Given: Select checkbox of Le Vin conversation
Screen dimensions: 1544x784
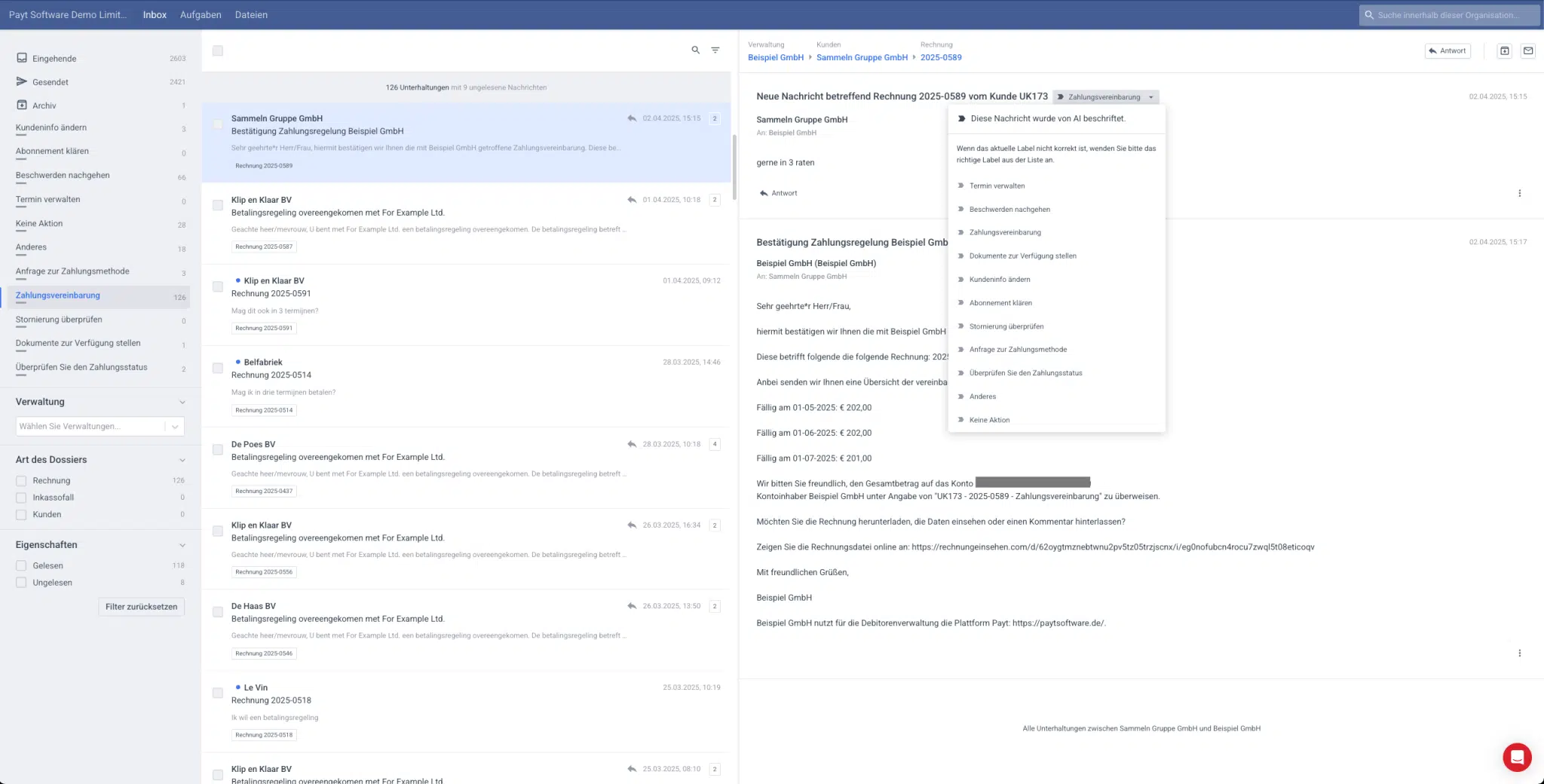Looking at the screenshot, I should (x=218, y=693).
